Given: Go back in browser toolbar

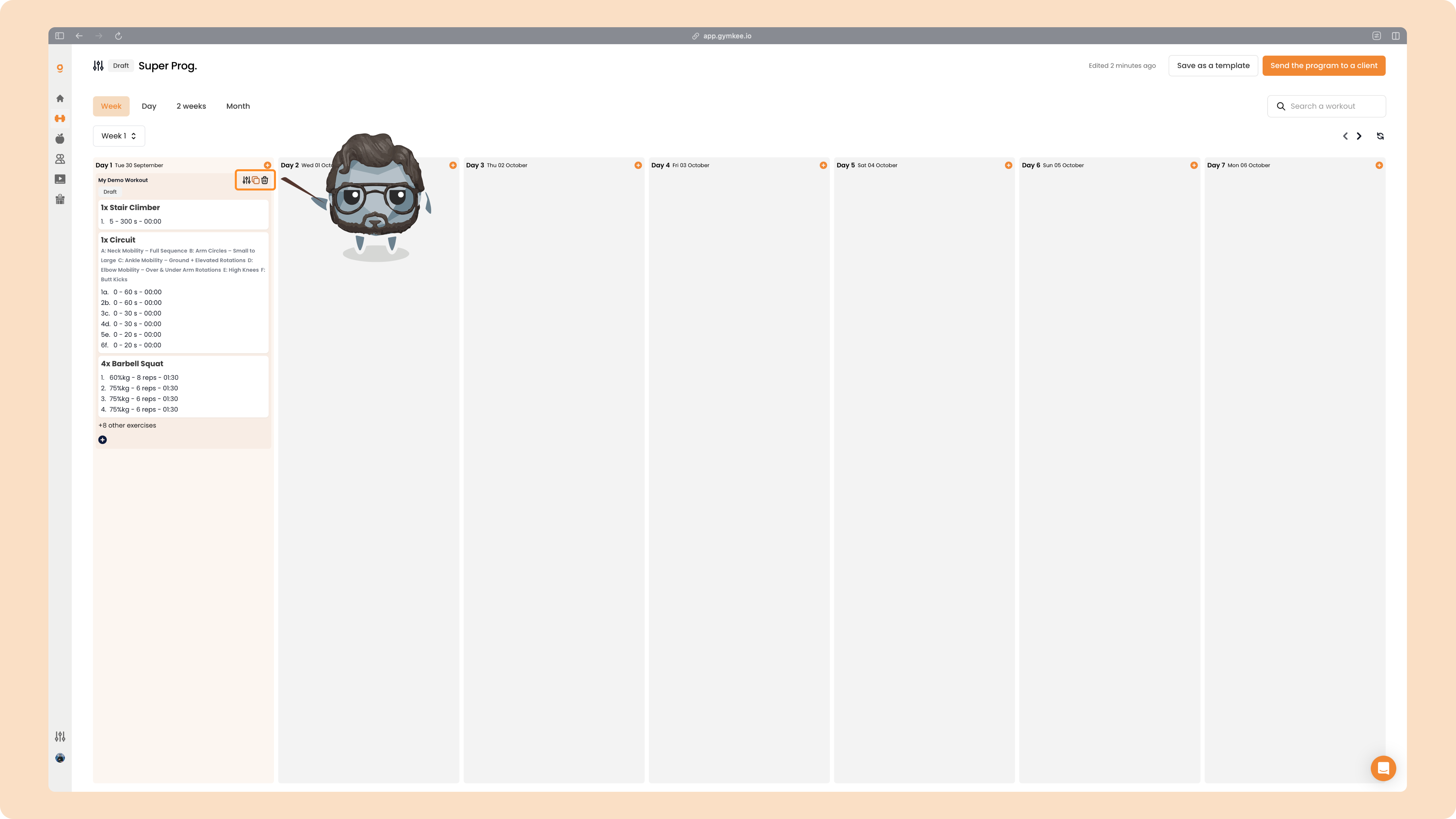Looking at the screenshot, I should (x=79, y=36).
